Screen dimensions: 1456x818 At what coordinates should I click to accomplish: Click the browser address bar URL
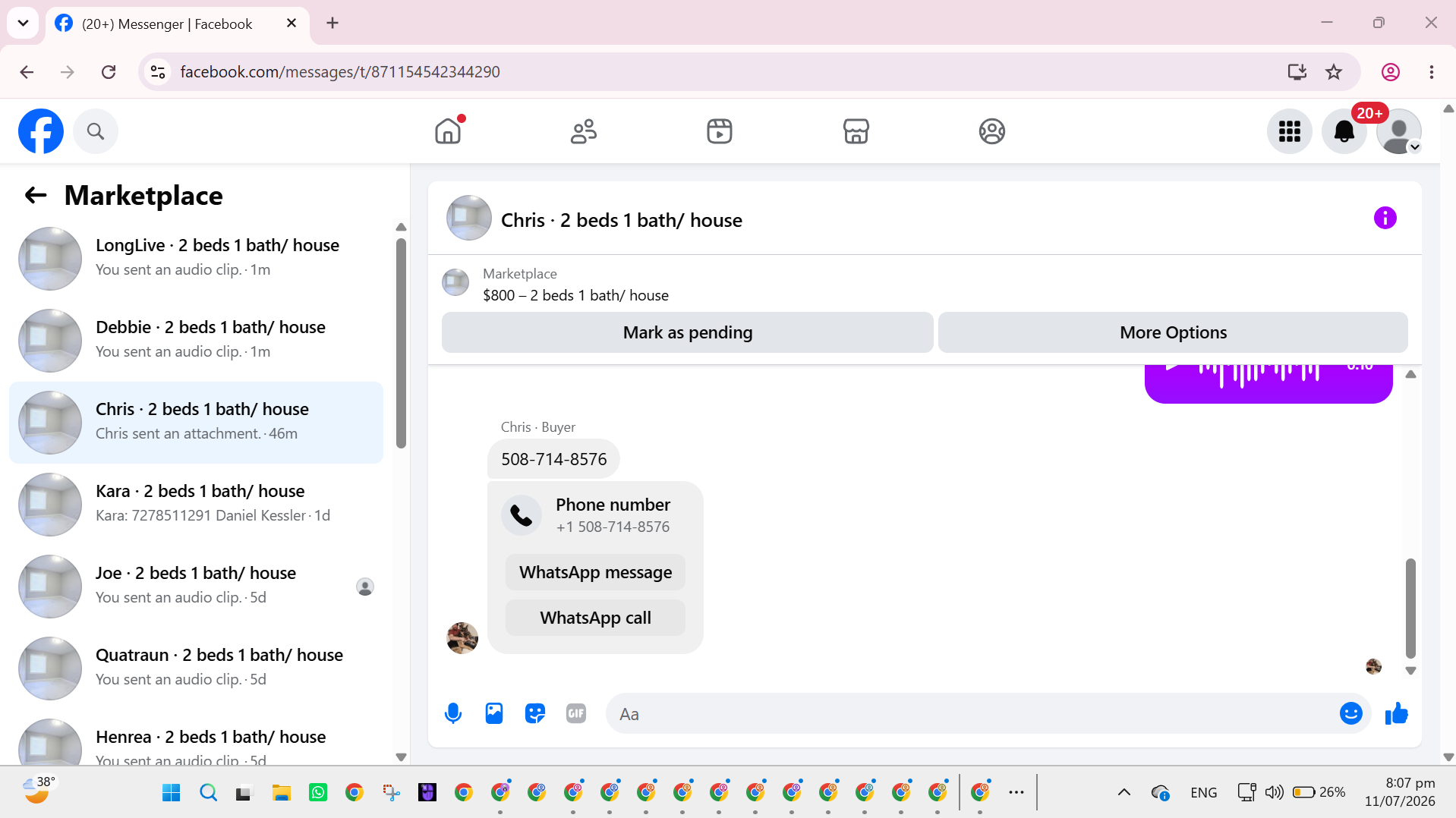click(340, 72)
